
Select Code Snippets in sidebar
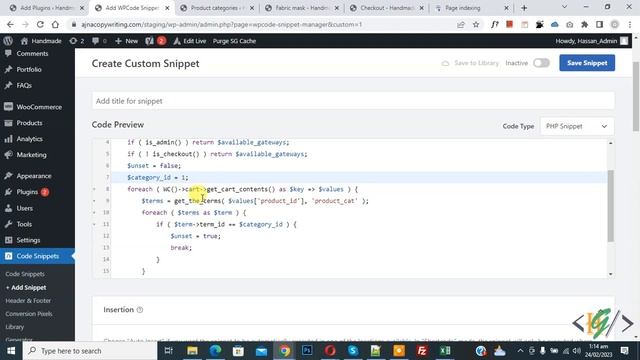point(37,256)
